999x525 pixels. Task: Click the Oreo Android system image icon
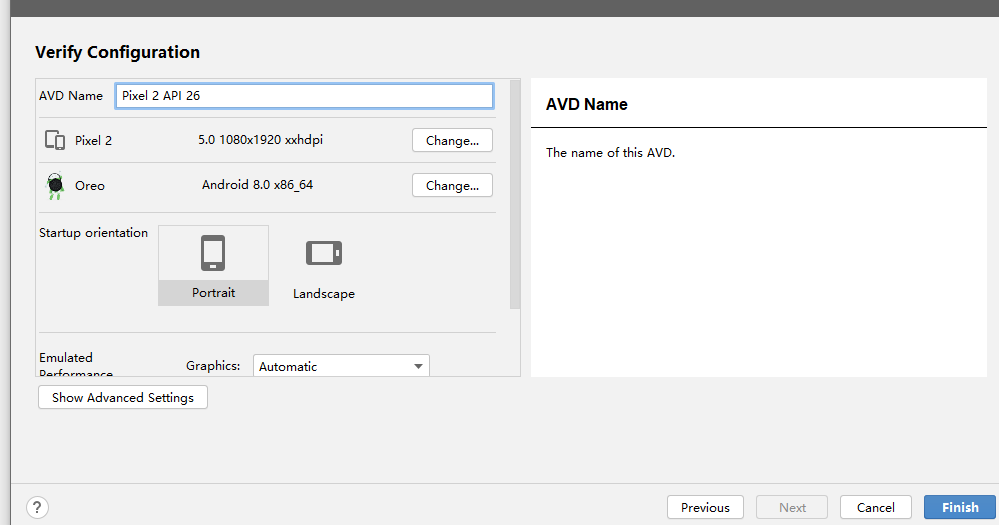point(55,186)
